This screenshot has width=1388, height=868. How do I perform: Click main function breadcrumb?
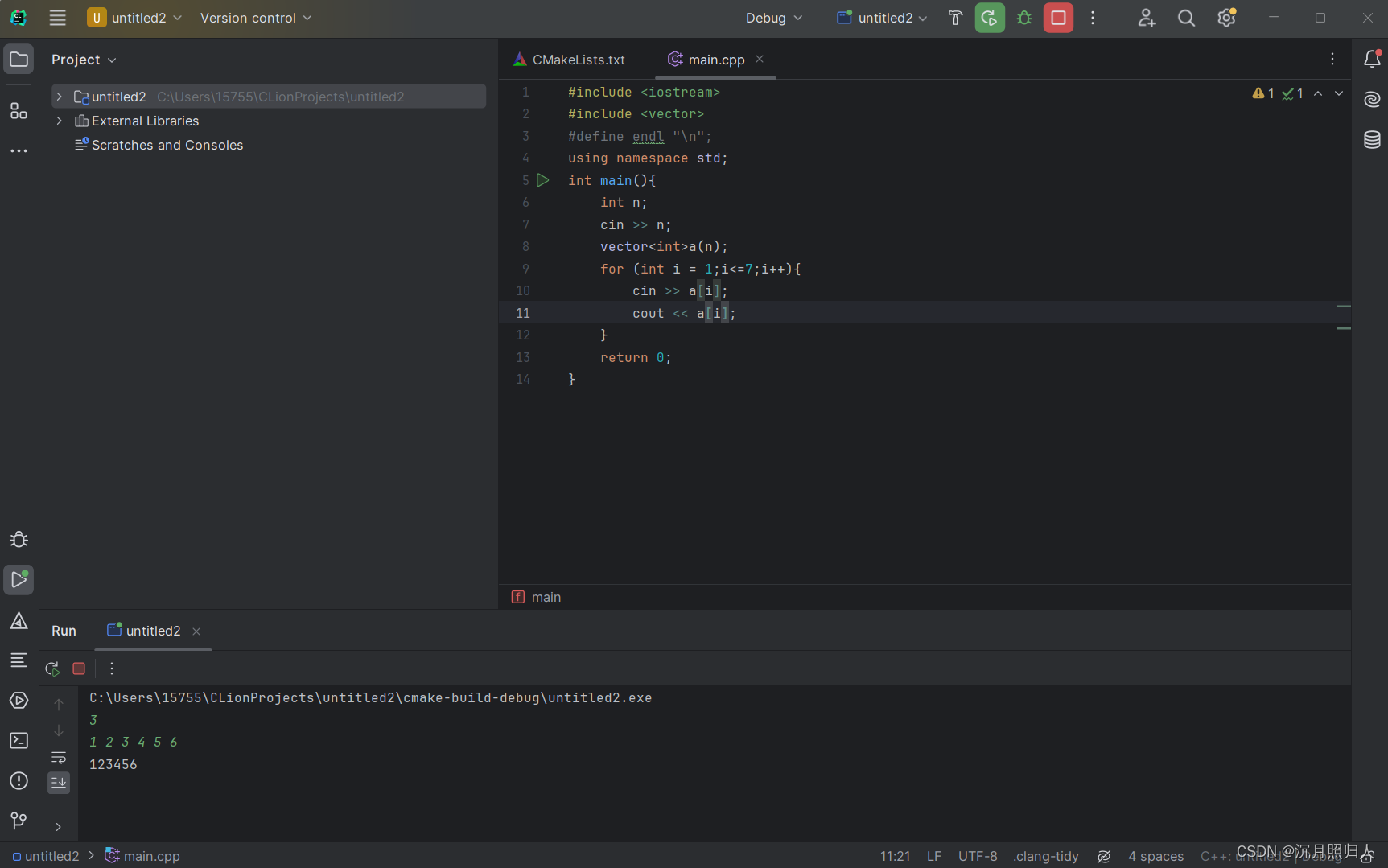coord(537,597)
